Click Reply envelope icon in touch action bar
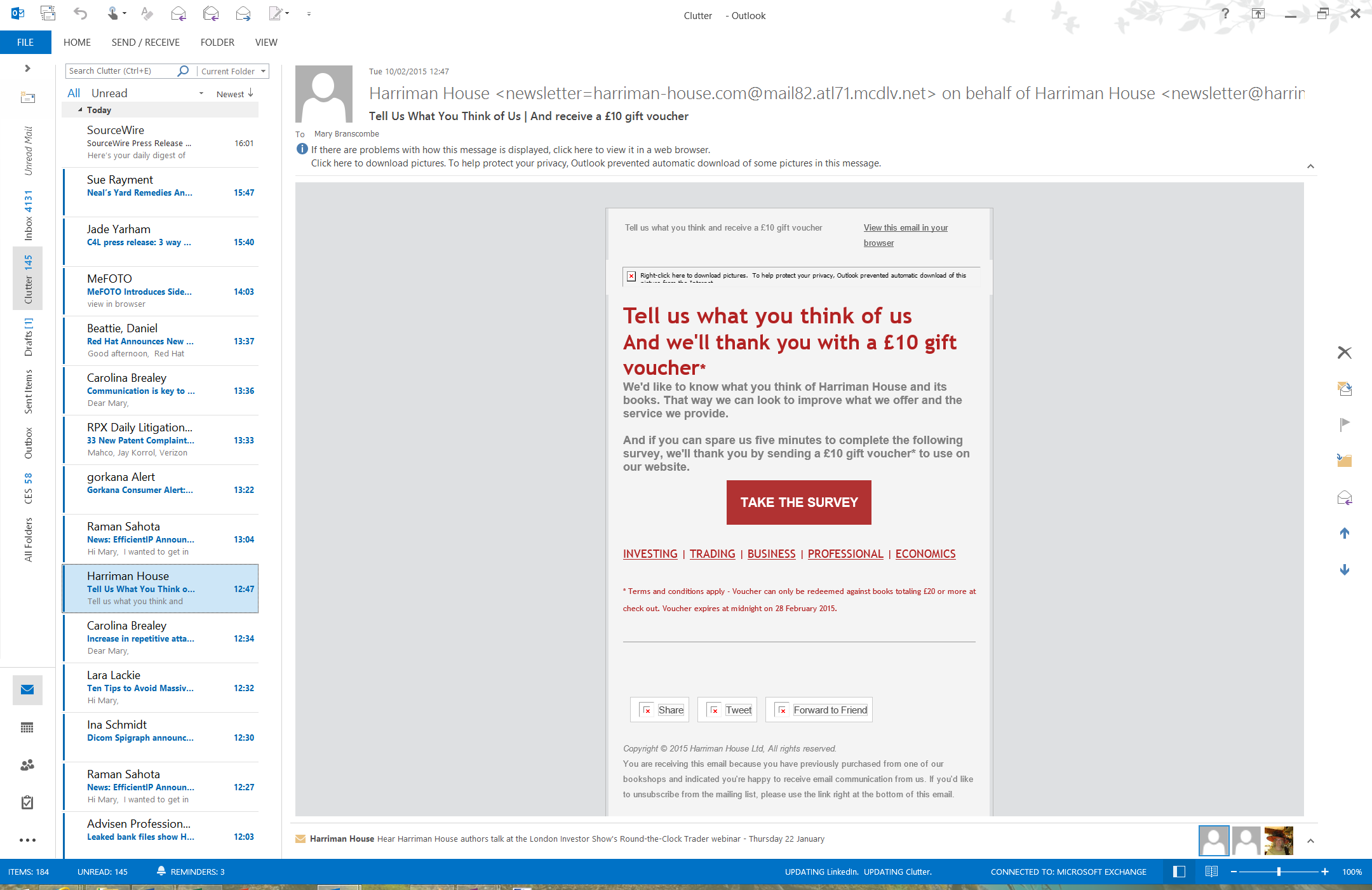Screen dimensions: 1372x890 click(x=1344, y=497)
